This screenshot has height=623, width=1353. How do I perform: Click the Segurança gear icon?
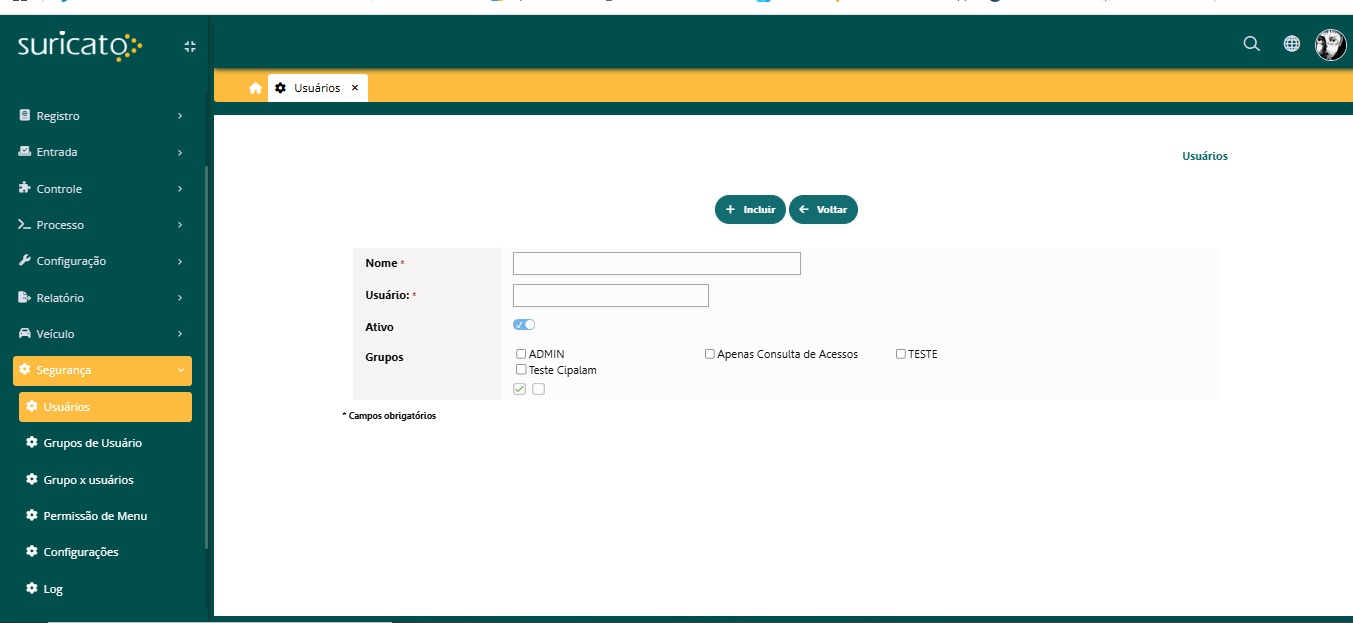[25, 369]
